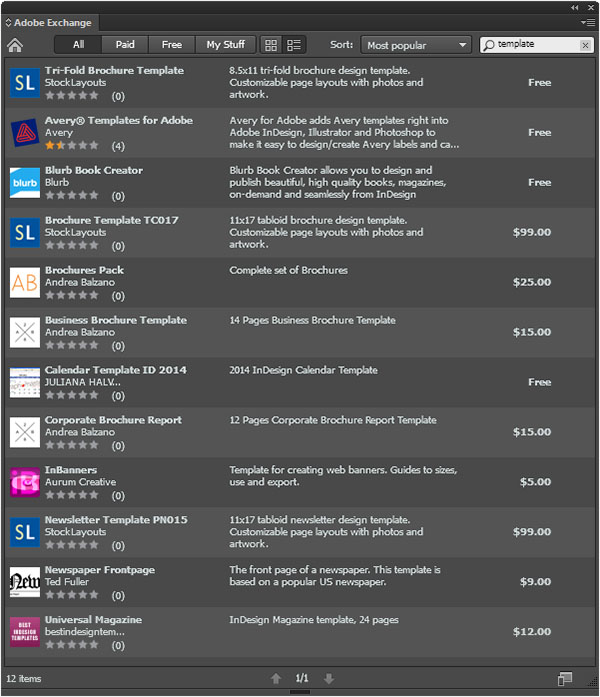This screenshot has height=697, width=600.
Task: Open Corporate Brochure Report title
Action: pos(113,420)
